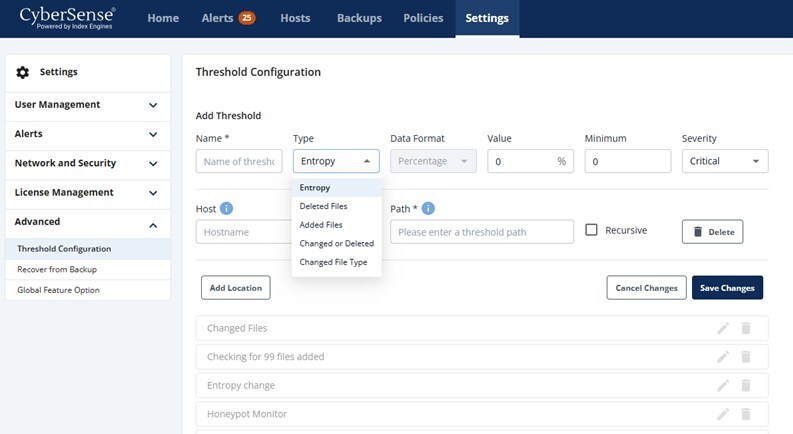The image size is (793, 434).
Task: Open Recover from Backup in sidebar
Action: [x=57, y=270]
